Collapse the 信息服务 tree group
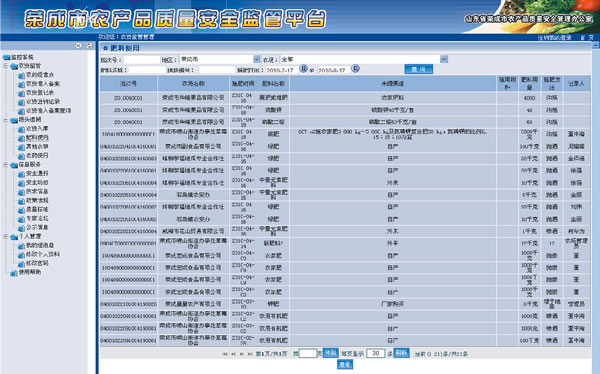Image resolution: width=600 pixels, height=374 pixels. 6,165
